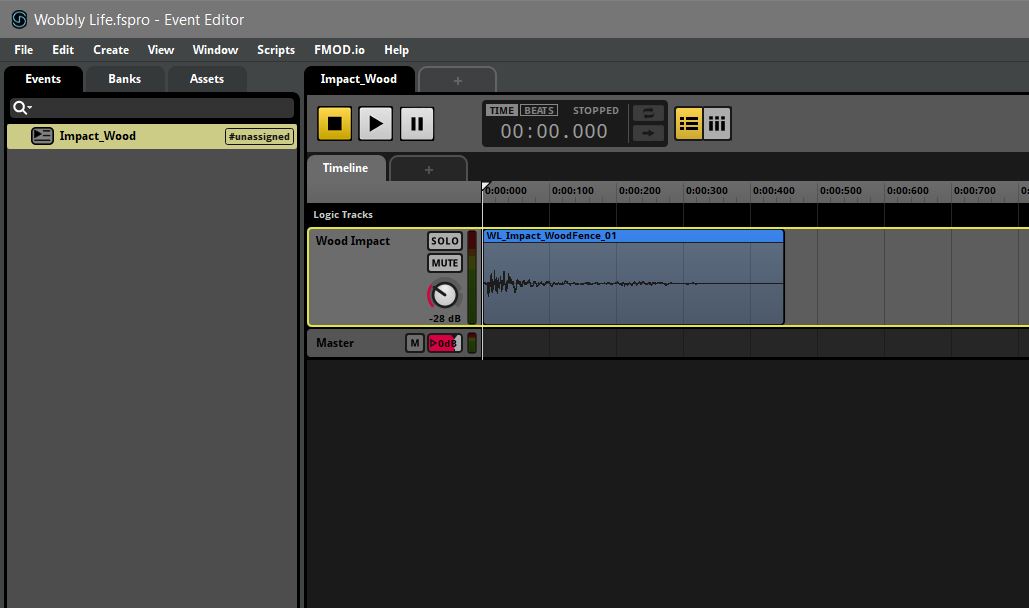1029x608 pixels.
Task: Click the Impact_Wood event icon
Action: click(42, 136)
